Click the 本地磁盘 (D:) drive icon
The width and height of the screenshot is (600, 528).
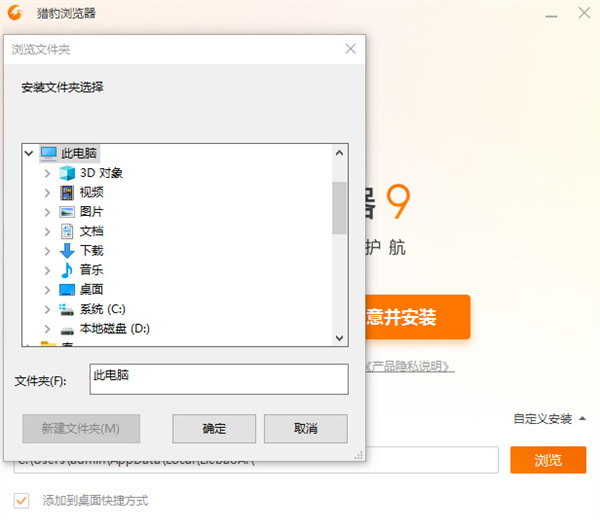(67, 330)
